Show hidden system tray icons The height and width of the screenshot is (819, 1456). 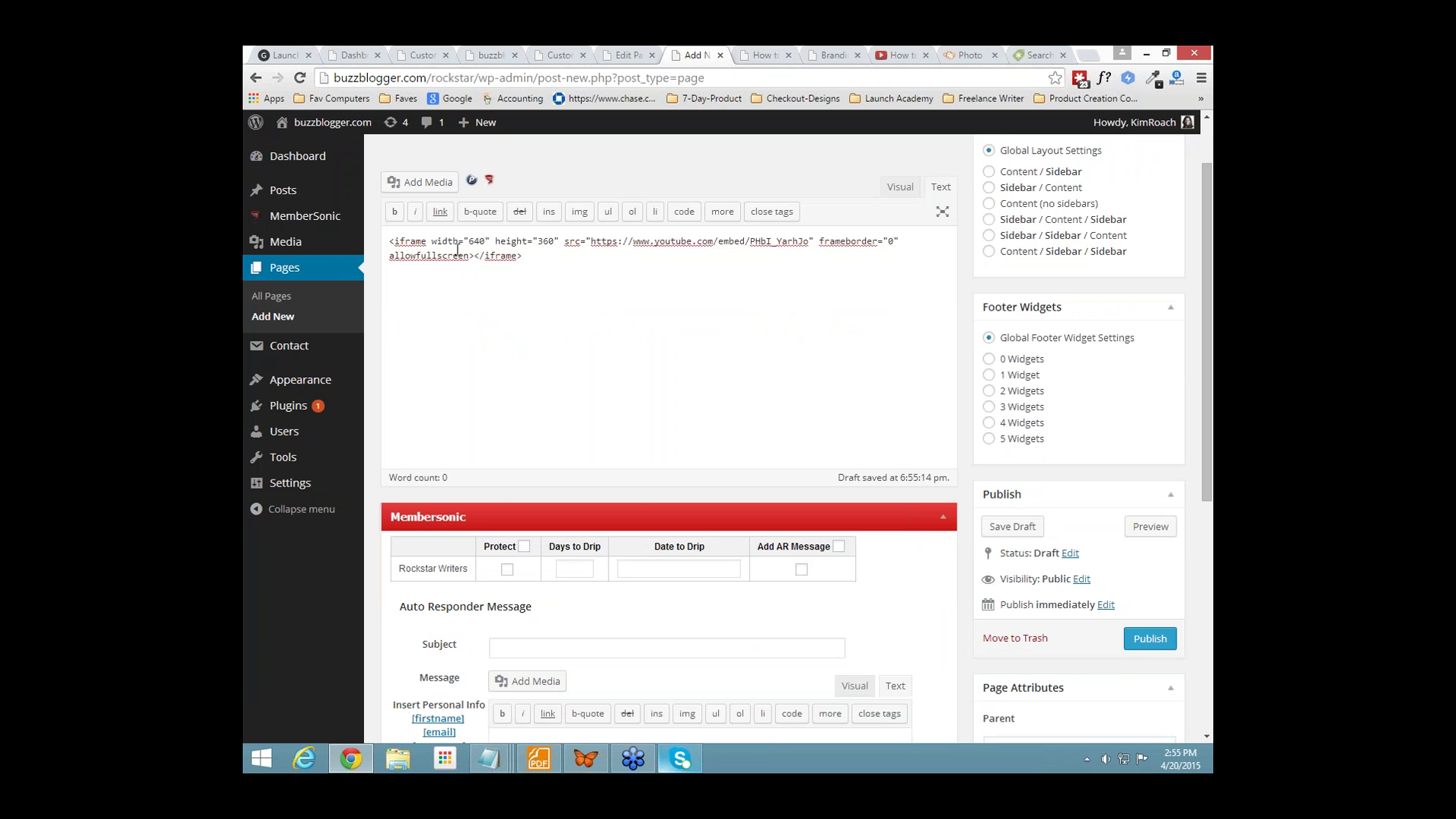tap(1087, 759)
